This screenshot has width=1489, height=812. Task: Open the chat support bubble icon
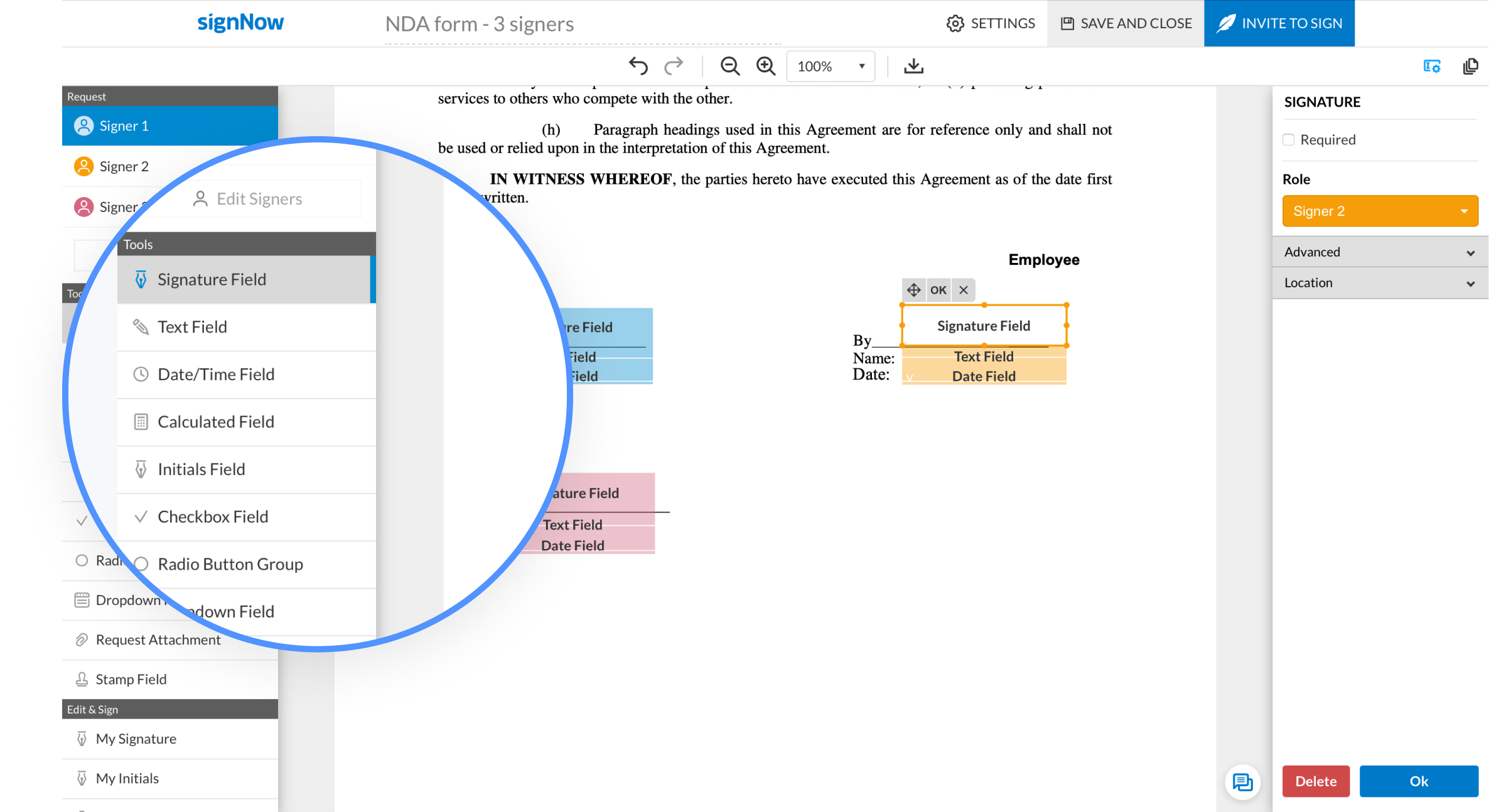pyautogui.click(x=1242, y=782)
